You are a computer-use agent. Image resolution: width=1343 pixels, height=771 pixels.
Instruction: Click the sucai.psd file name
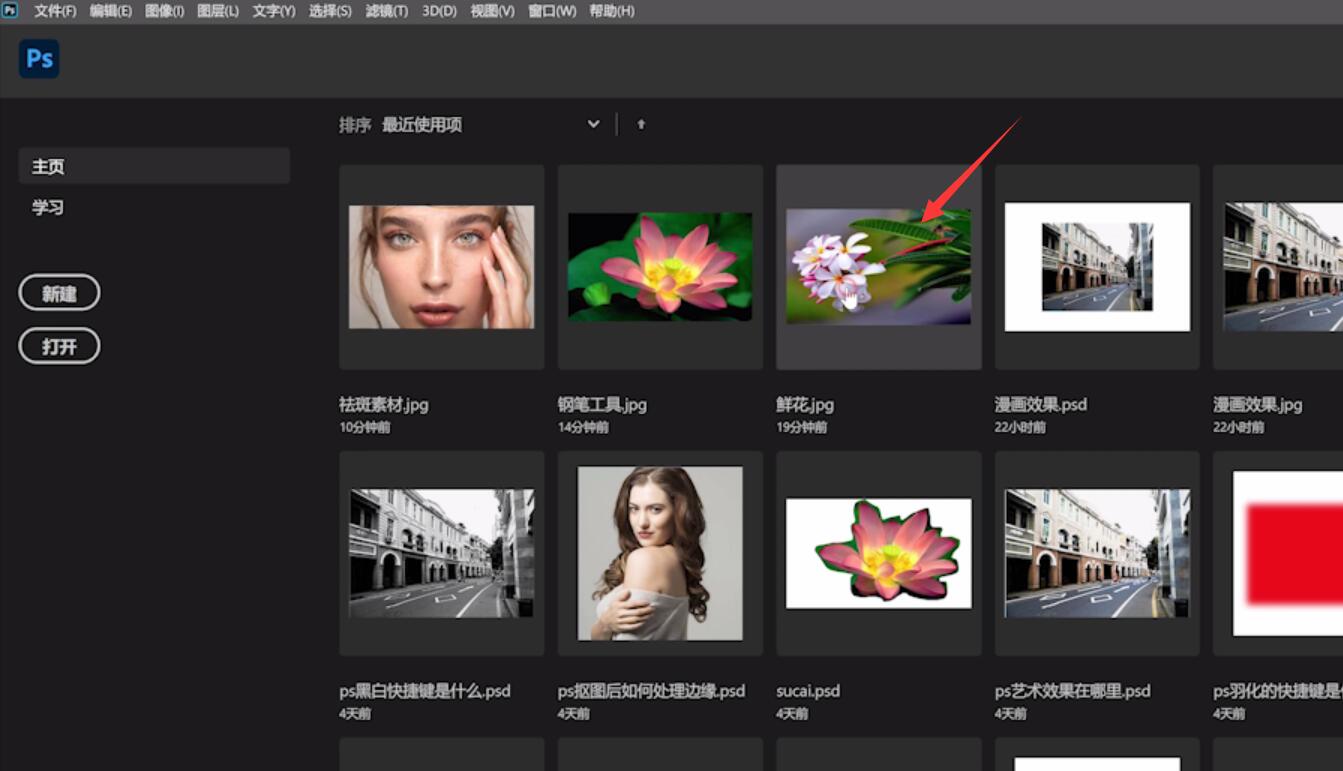808,691
